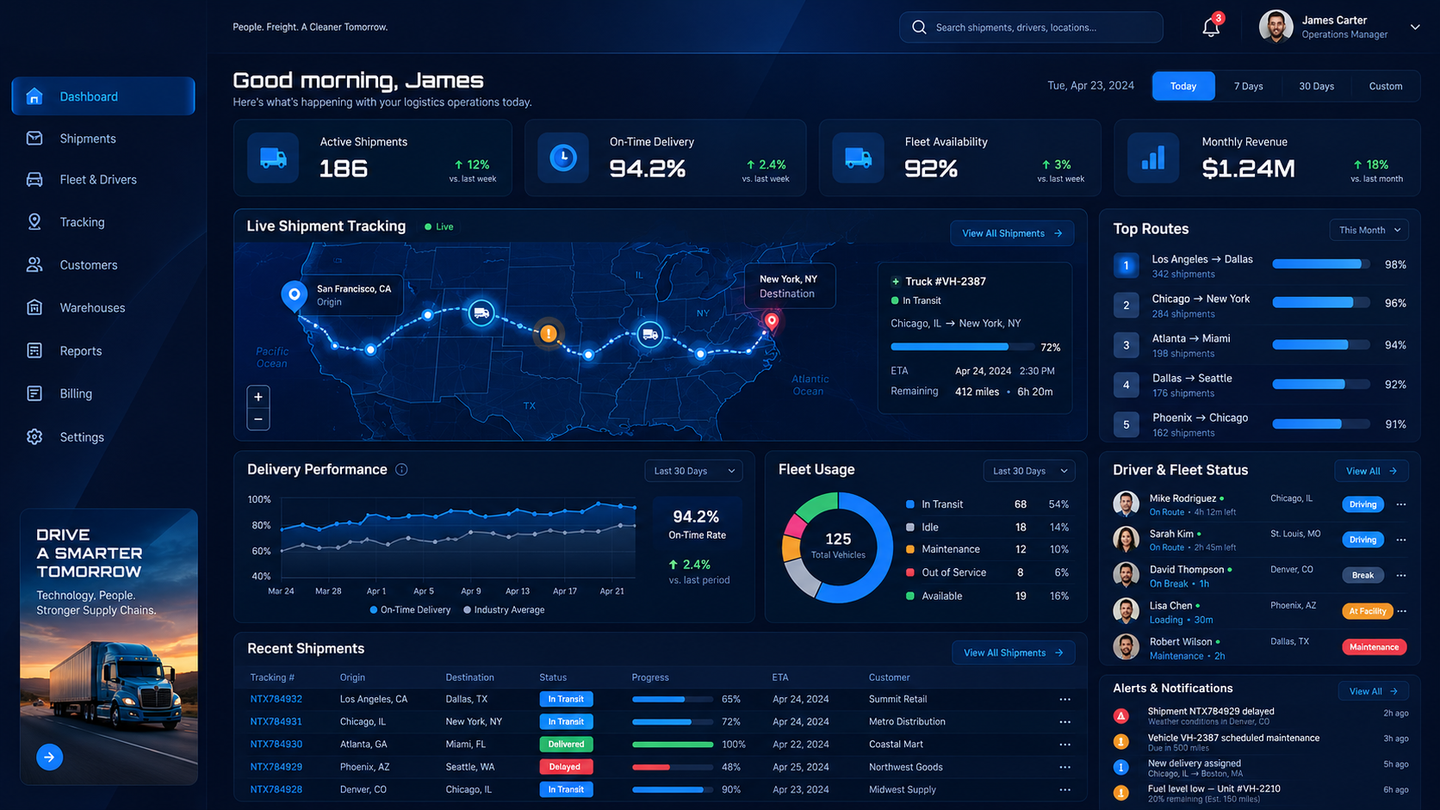
Task: Switch date range to 7 Days
Action: 1248,86
